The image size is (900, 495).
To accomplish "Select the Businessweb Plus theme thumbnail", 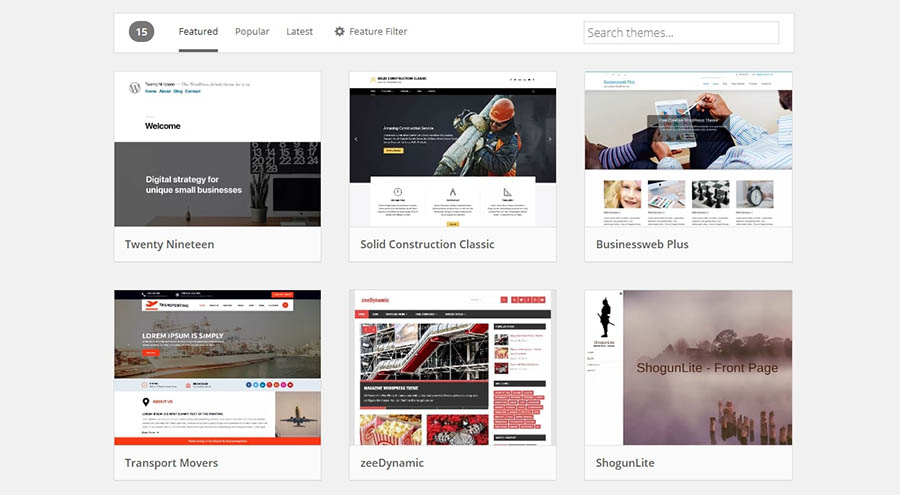I will click(688, 148).
